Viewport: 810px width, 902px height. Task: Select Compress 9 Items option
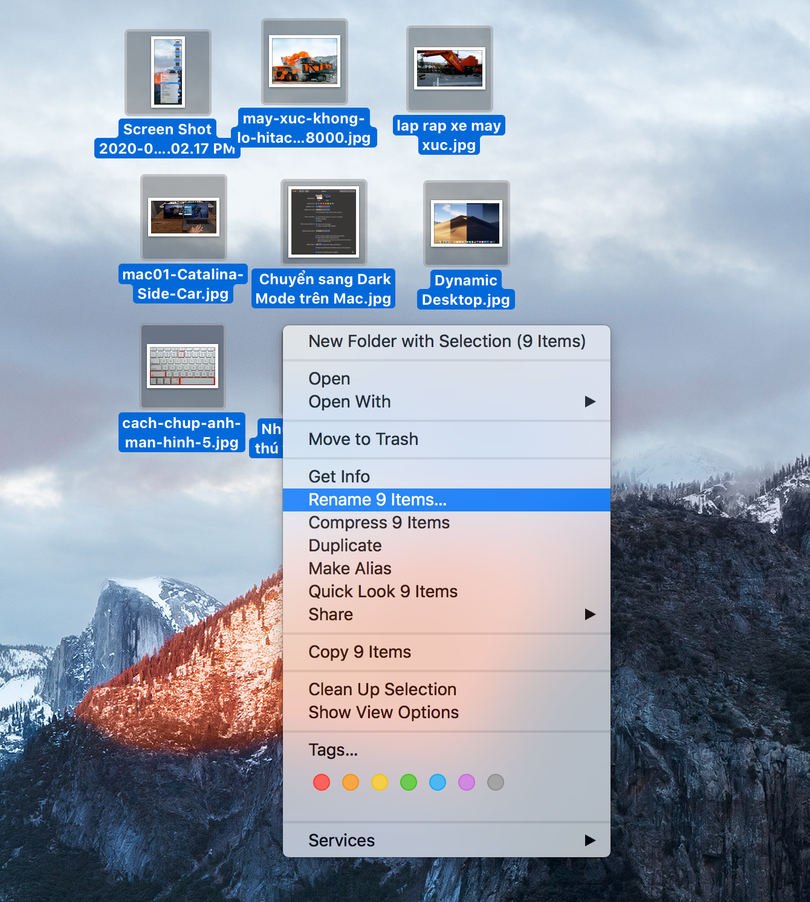point(379,523)
